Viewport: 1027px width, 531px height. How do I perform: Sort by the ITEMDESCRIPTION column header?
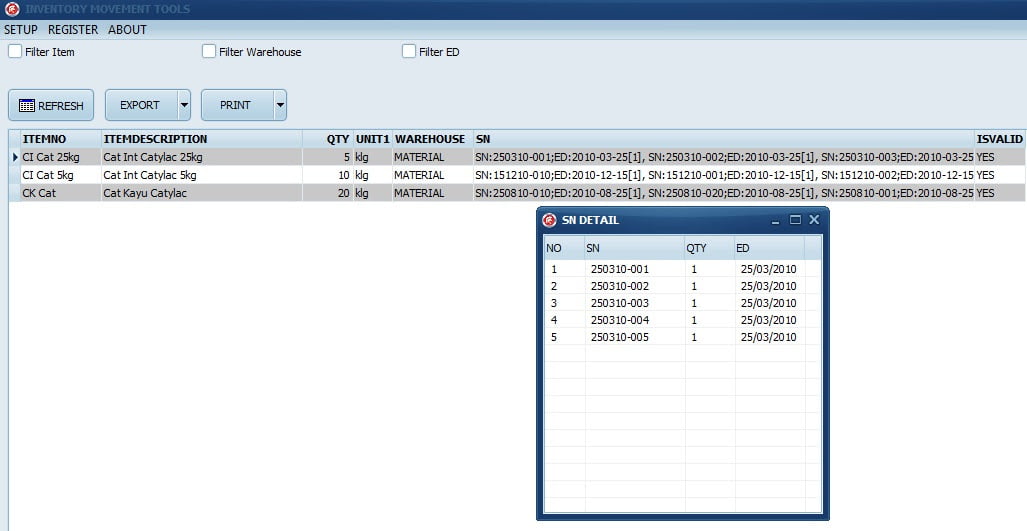[x=155, y=139]
